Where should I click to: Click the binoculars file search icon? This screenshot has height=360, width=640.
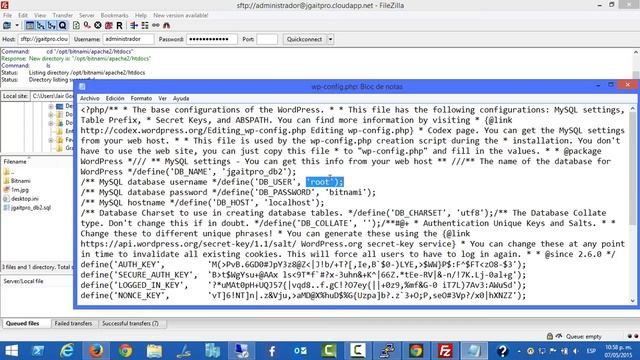pyautogui.click(x=167, y=25)
